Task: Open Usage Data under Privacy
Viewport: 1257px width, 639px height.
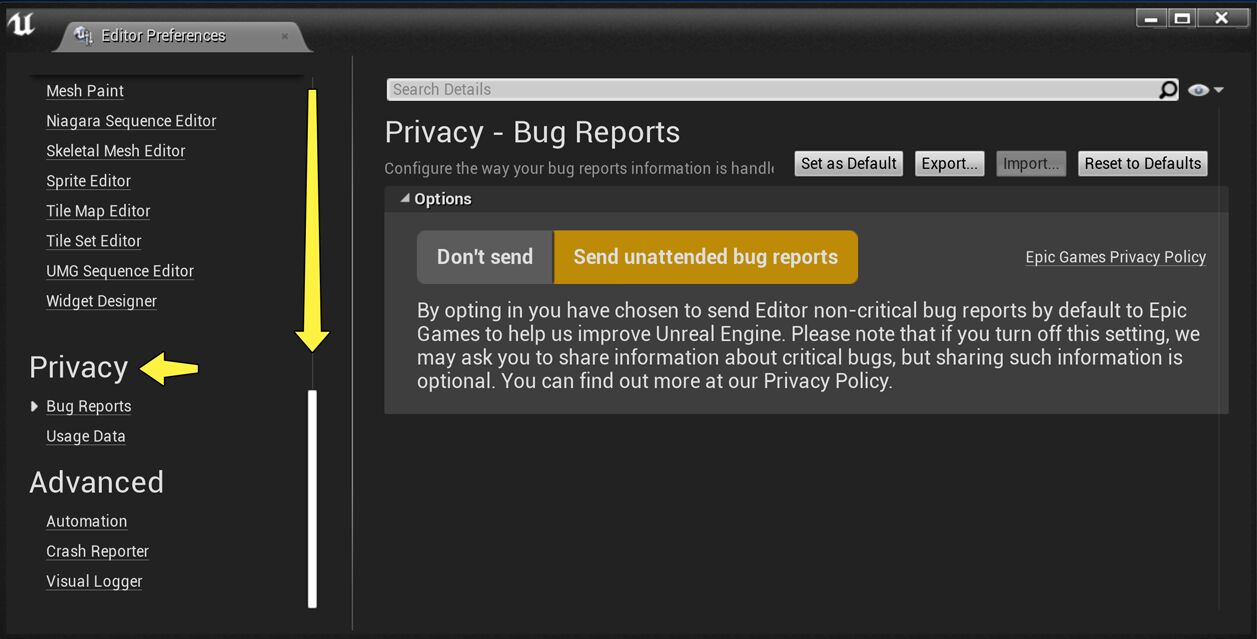Action: point(85,436)
